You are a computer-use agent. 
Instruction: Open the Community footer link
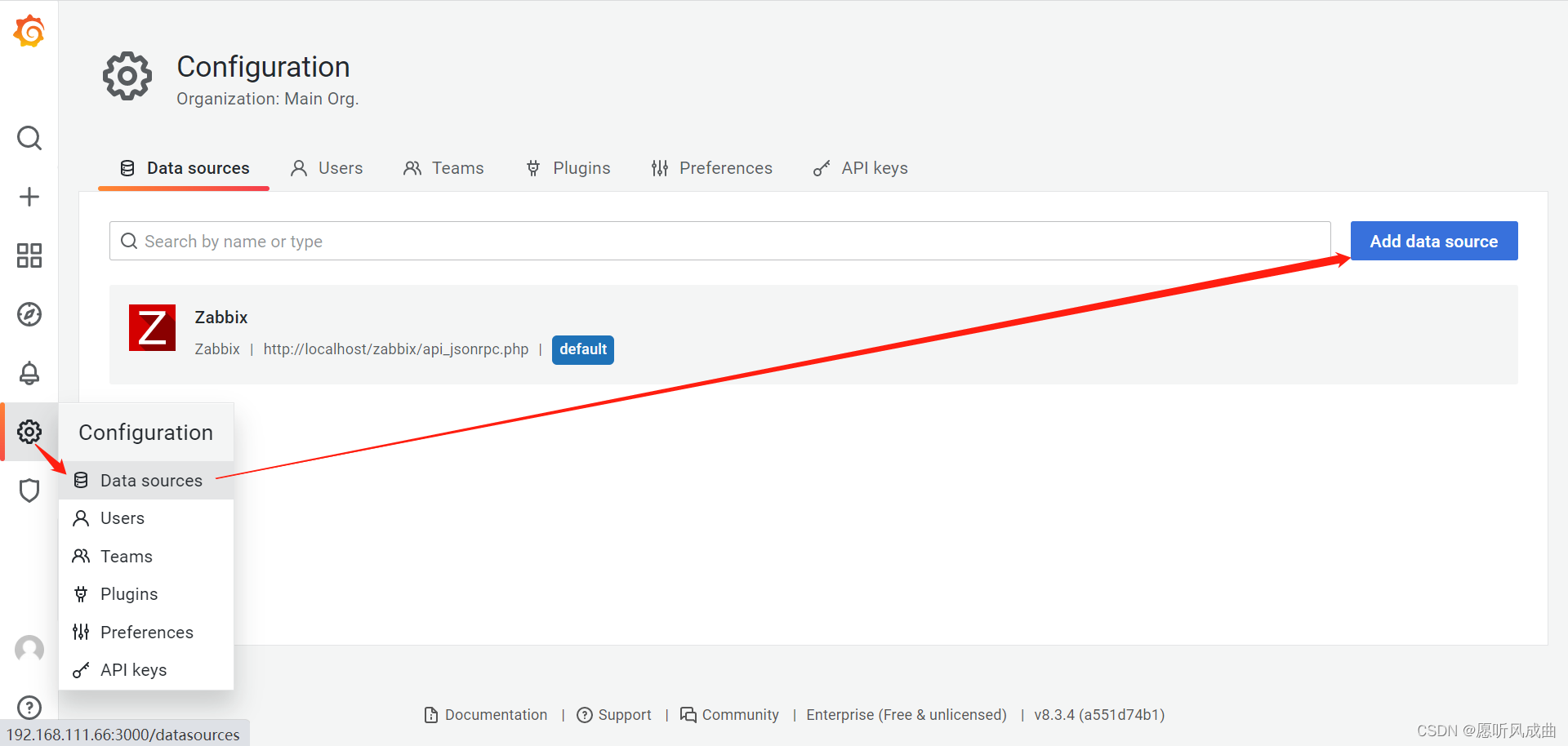[729, 715]
